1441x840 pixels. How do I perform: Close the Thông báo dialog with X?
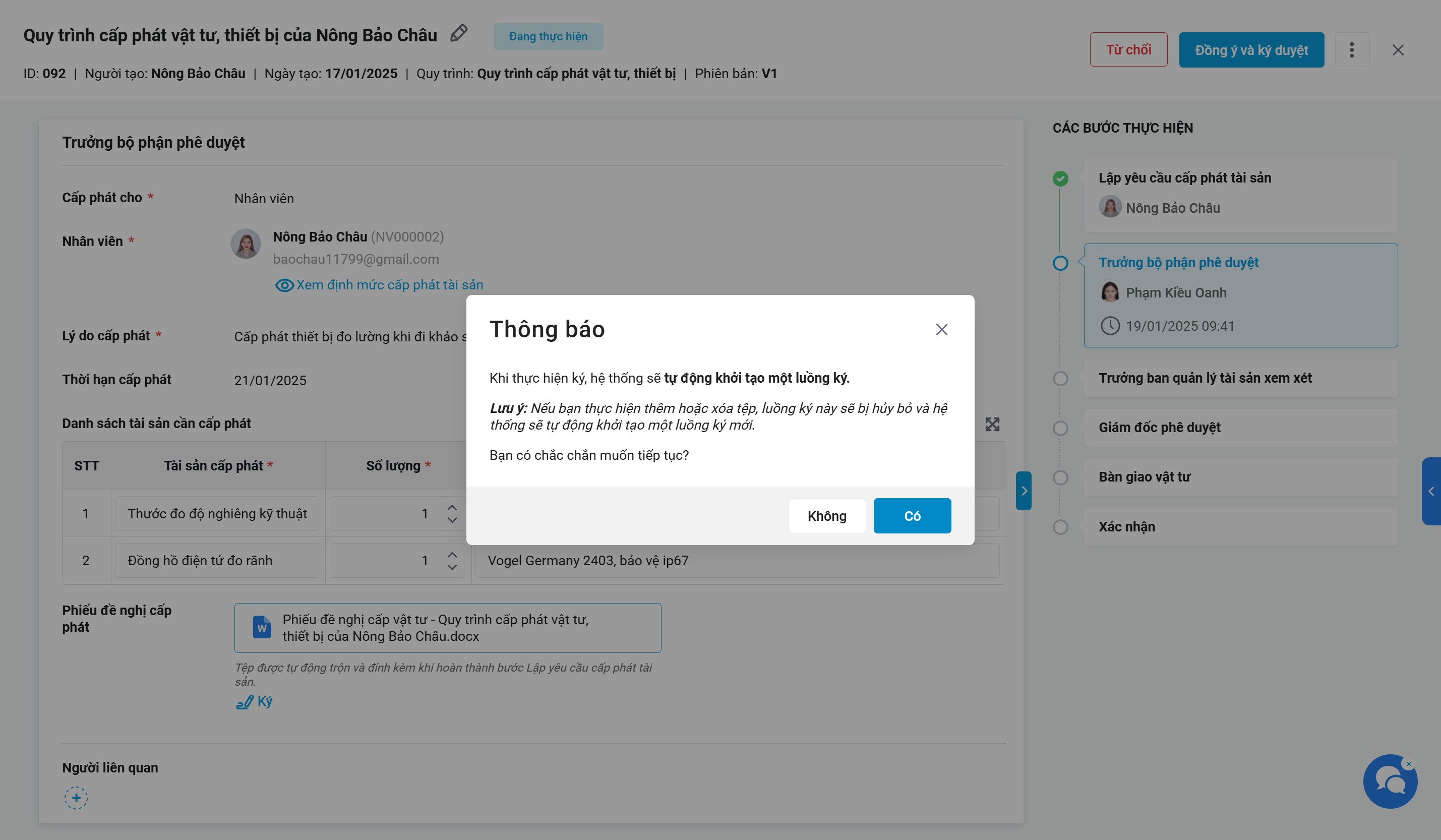tap(941, 329)
